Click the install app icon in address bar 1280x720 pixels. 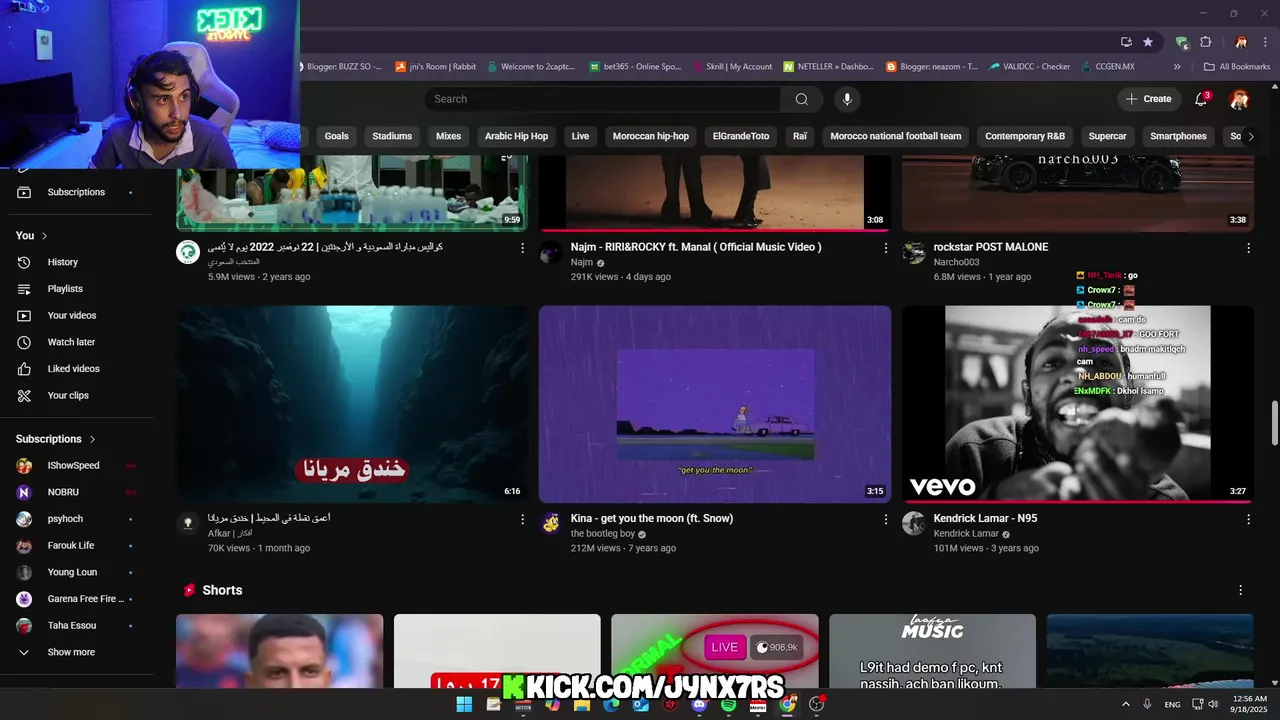1126,42
